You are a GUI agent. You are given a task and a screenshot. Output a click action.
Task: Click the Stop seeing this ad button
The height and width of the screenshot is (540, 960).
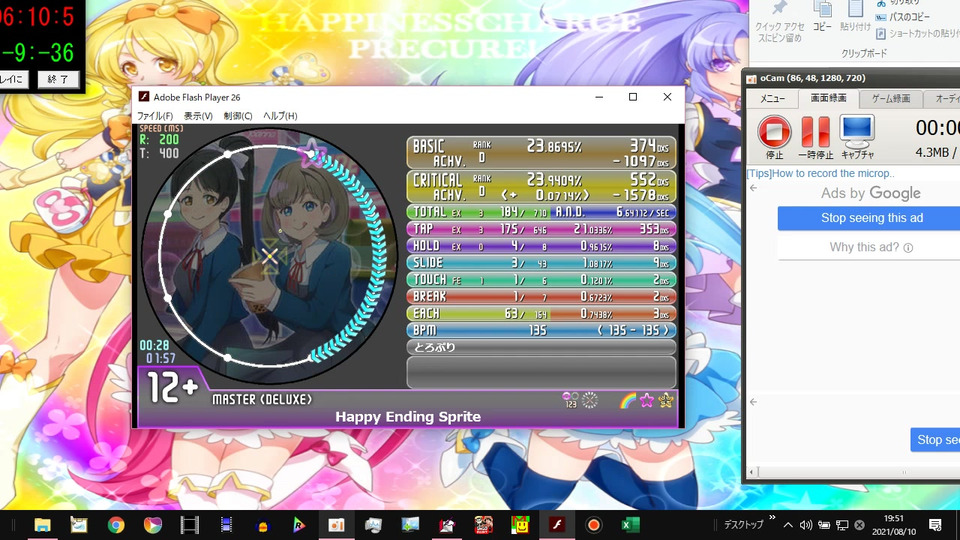(x=872, y=218)
